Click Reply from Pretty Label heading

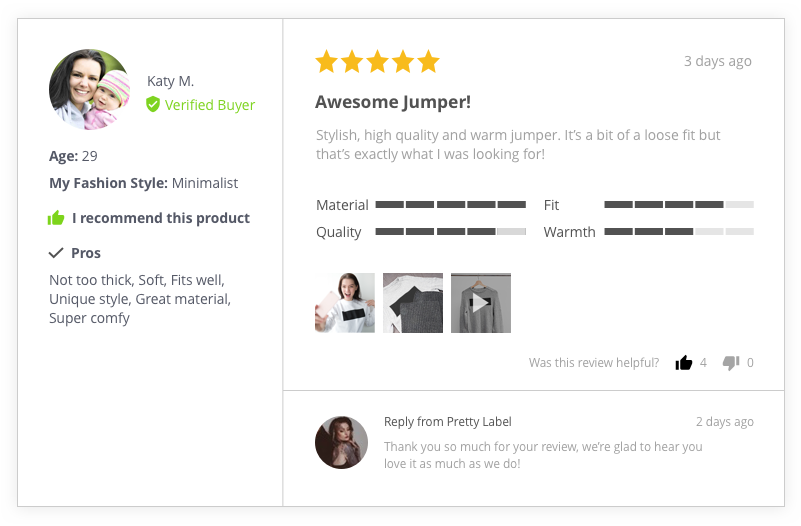(x=447, y=422)
